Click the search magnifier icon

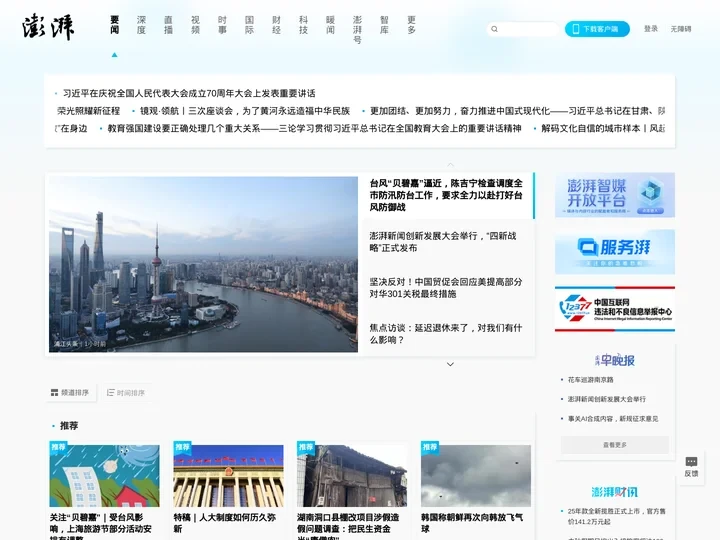point(495,29)
